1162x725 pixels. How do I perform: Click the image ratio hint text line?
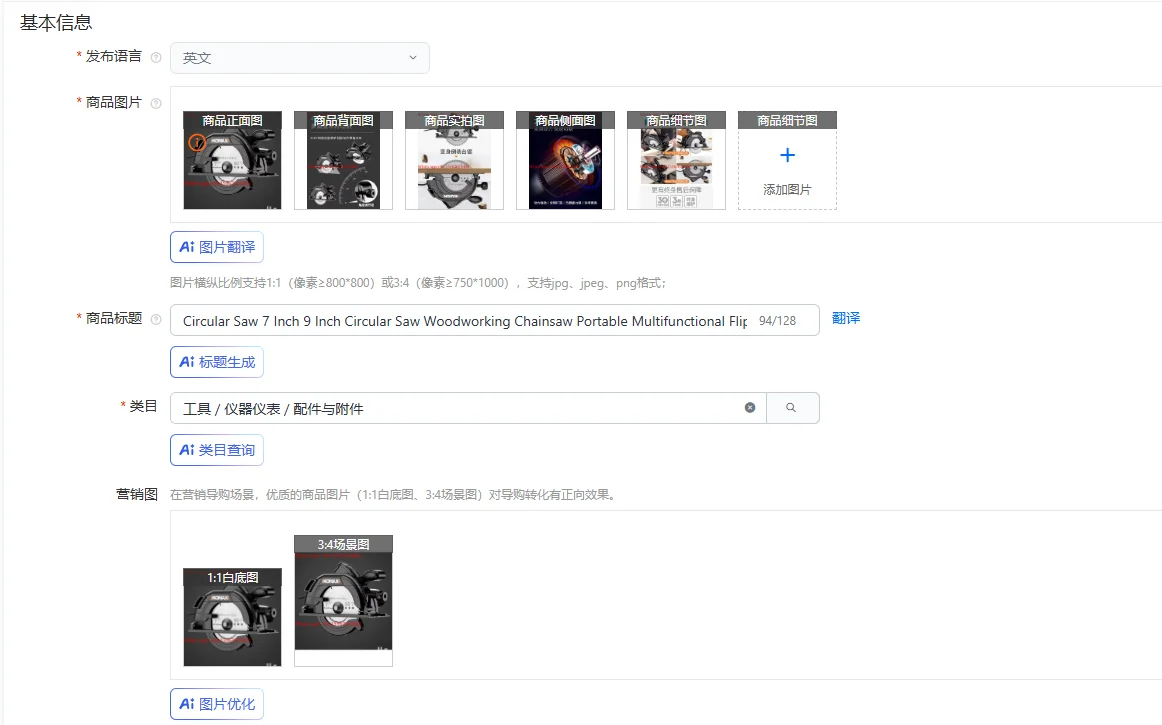click(418, 283)
